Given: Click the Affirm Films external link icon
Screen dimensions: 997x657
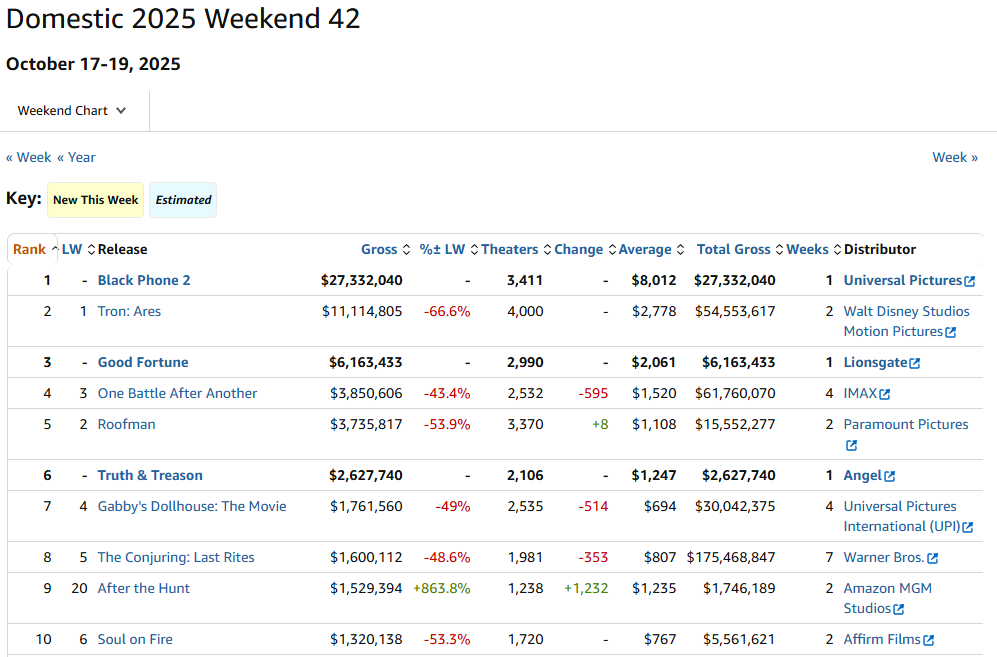Looking at the screenshot, I should point(929,640).
